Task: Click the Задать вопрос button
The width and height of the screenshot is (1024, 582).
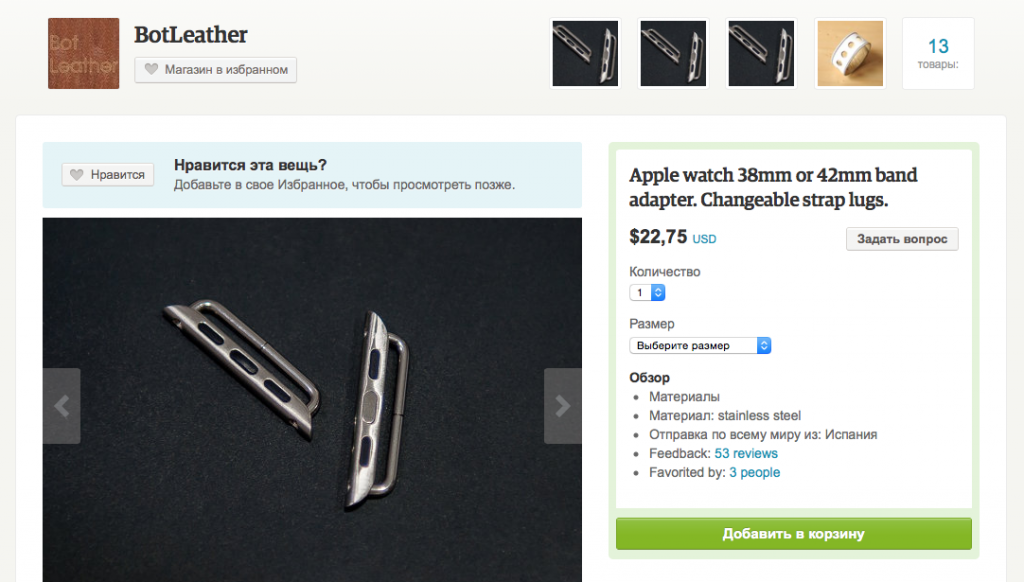Action: [902, 239]
